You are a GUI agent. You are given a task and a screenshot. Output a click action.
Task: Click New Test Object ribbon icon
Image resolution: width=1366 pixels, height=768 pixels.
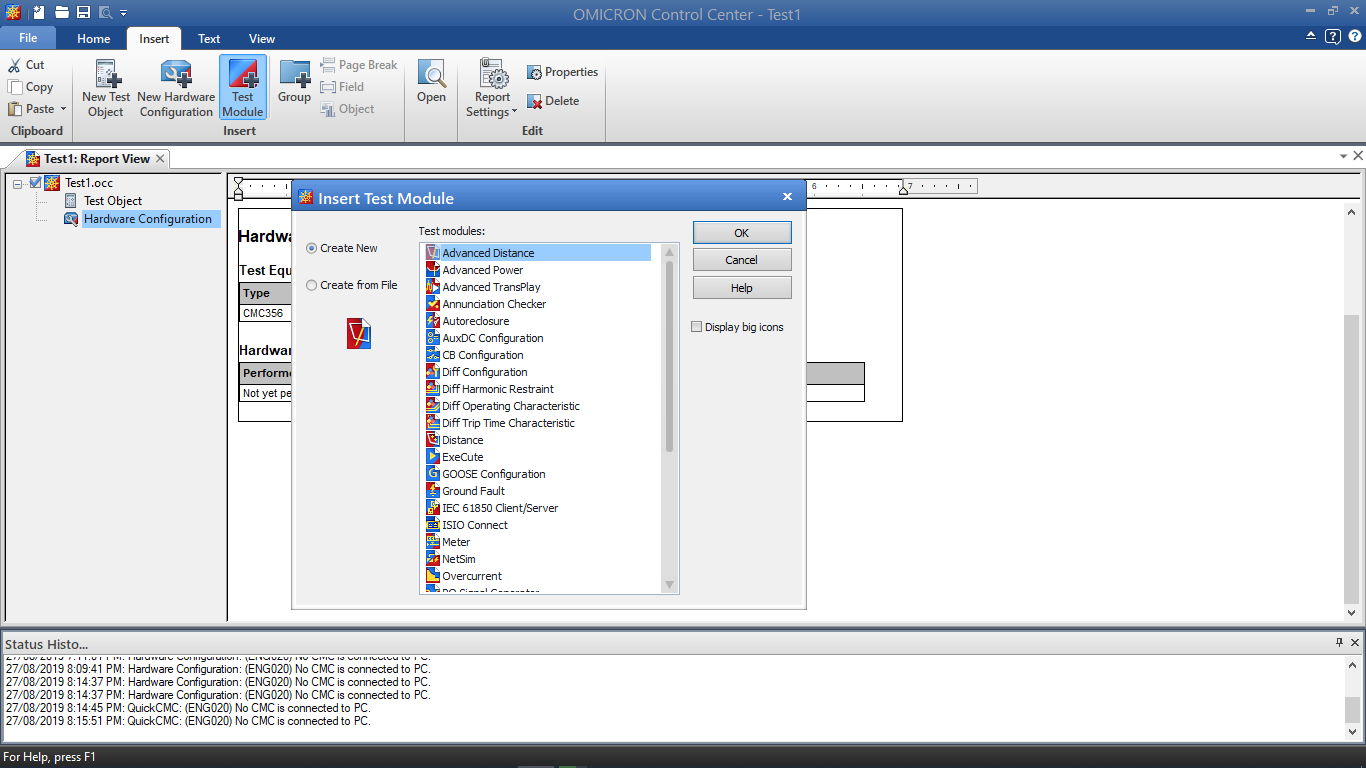[x=106, y=88]
